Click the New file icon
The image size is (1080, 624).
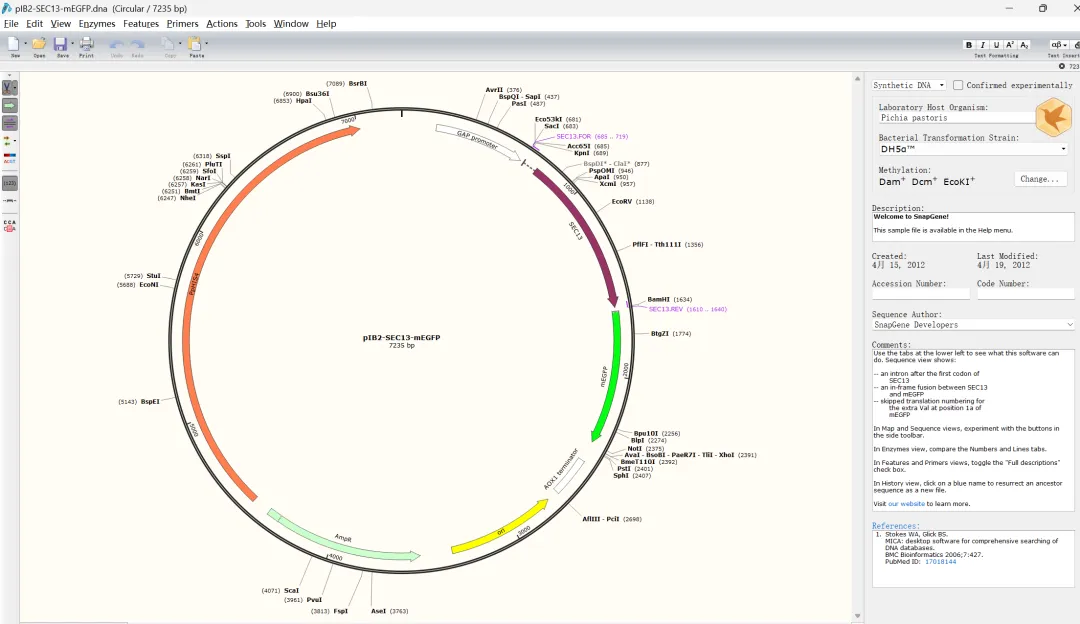tap(13, 44)
